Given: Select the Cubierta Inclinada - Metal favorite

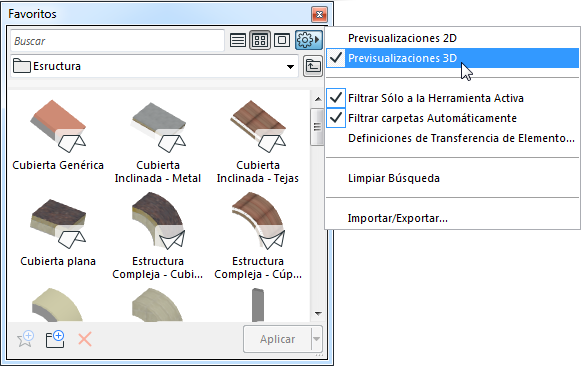Looking at the screenshot, I should pyautogui.click(x=158, y=142).
